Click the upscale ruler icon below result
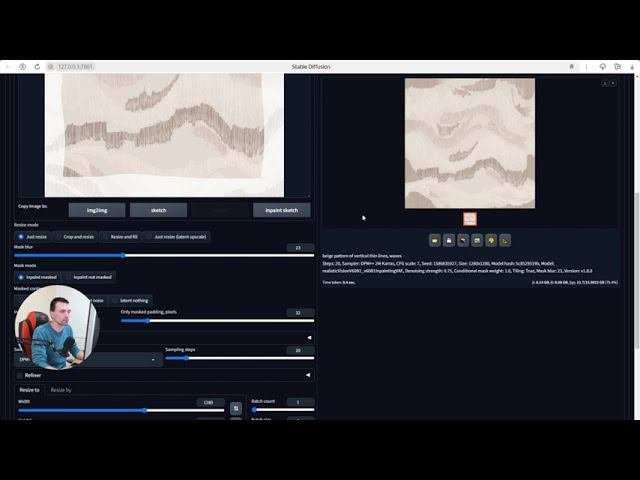The height and width of the screenshot is (480, 640). click(x=505, y=240)
